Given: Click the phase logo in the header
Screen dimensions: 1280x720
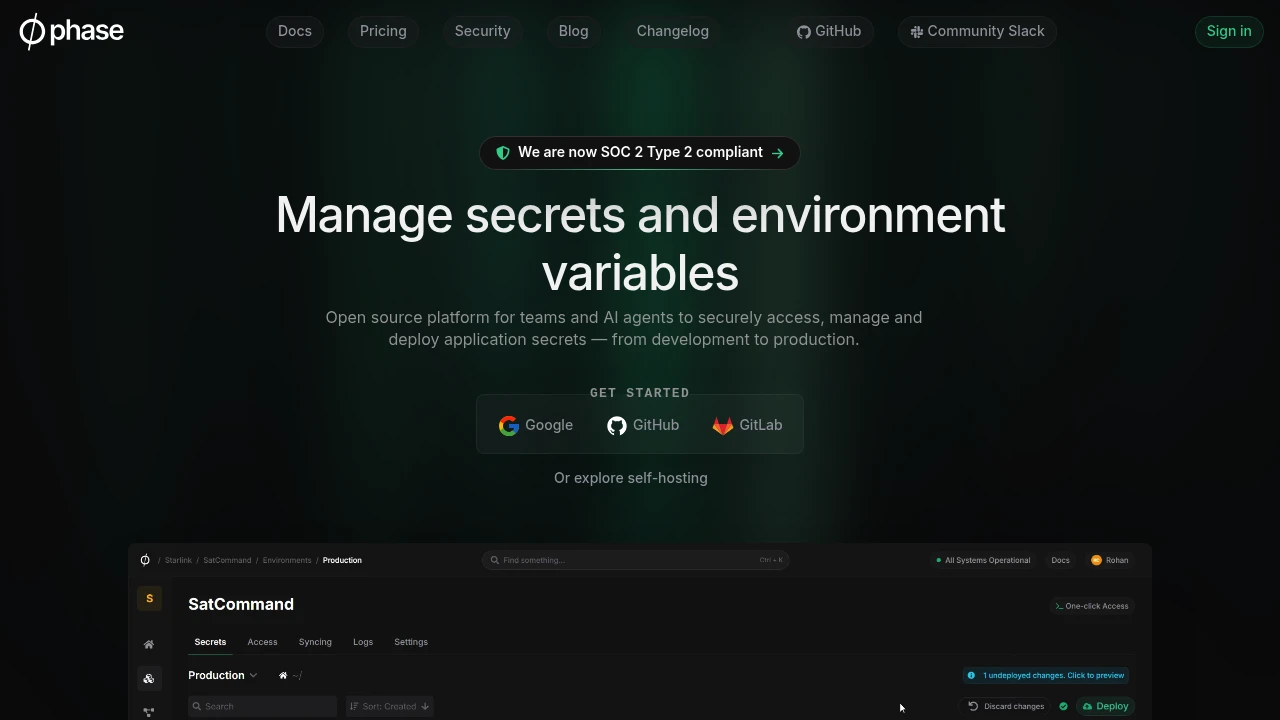Looking at the screenshot, I should 72,31.
